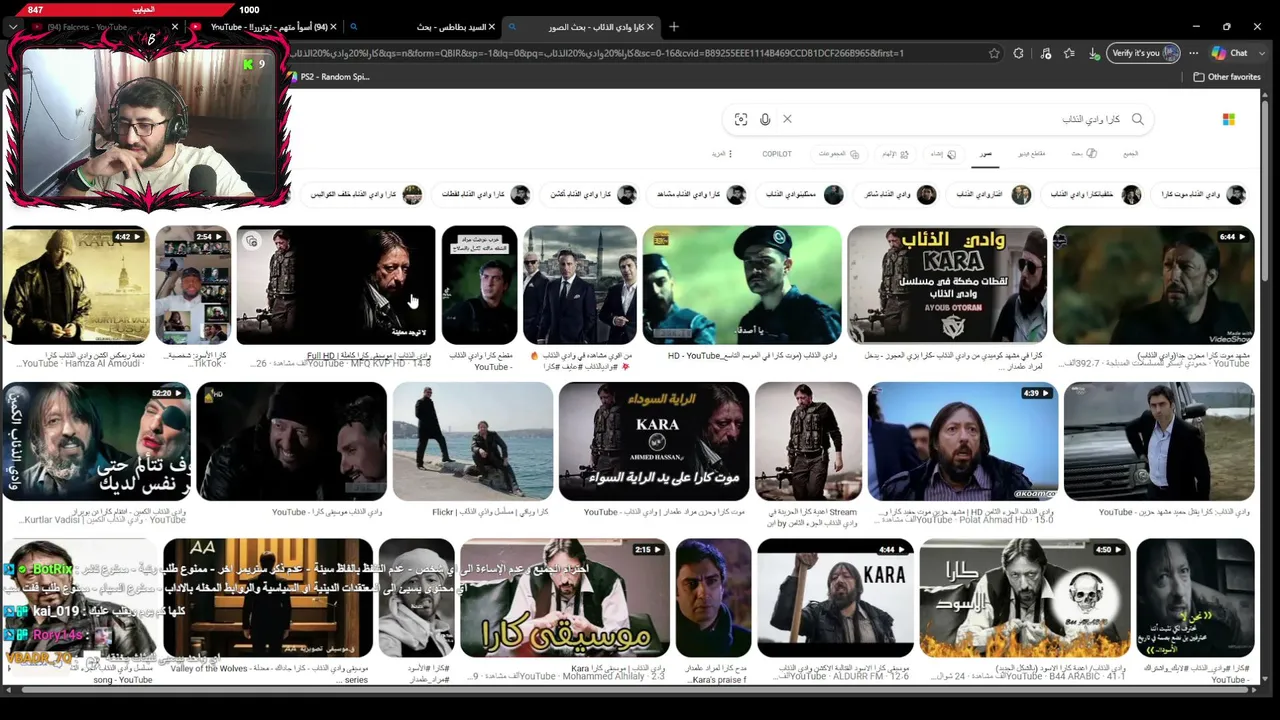Expand the 'المزيد' more options menu
Viewport: 1280px width, 720px height.
click(x=722, y=154)
